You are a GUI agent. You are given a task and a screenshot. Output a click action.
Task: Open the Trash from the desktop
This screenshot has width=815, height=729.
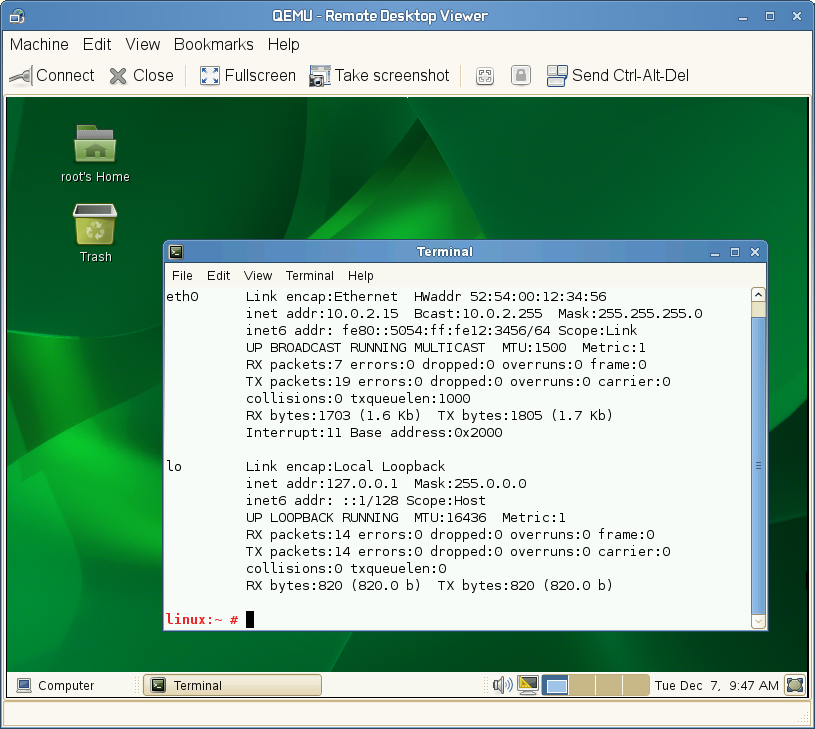pos(94,225)
